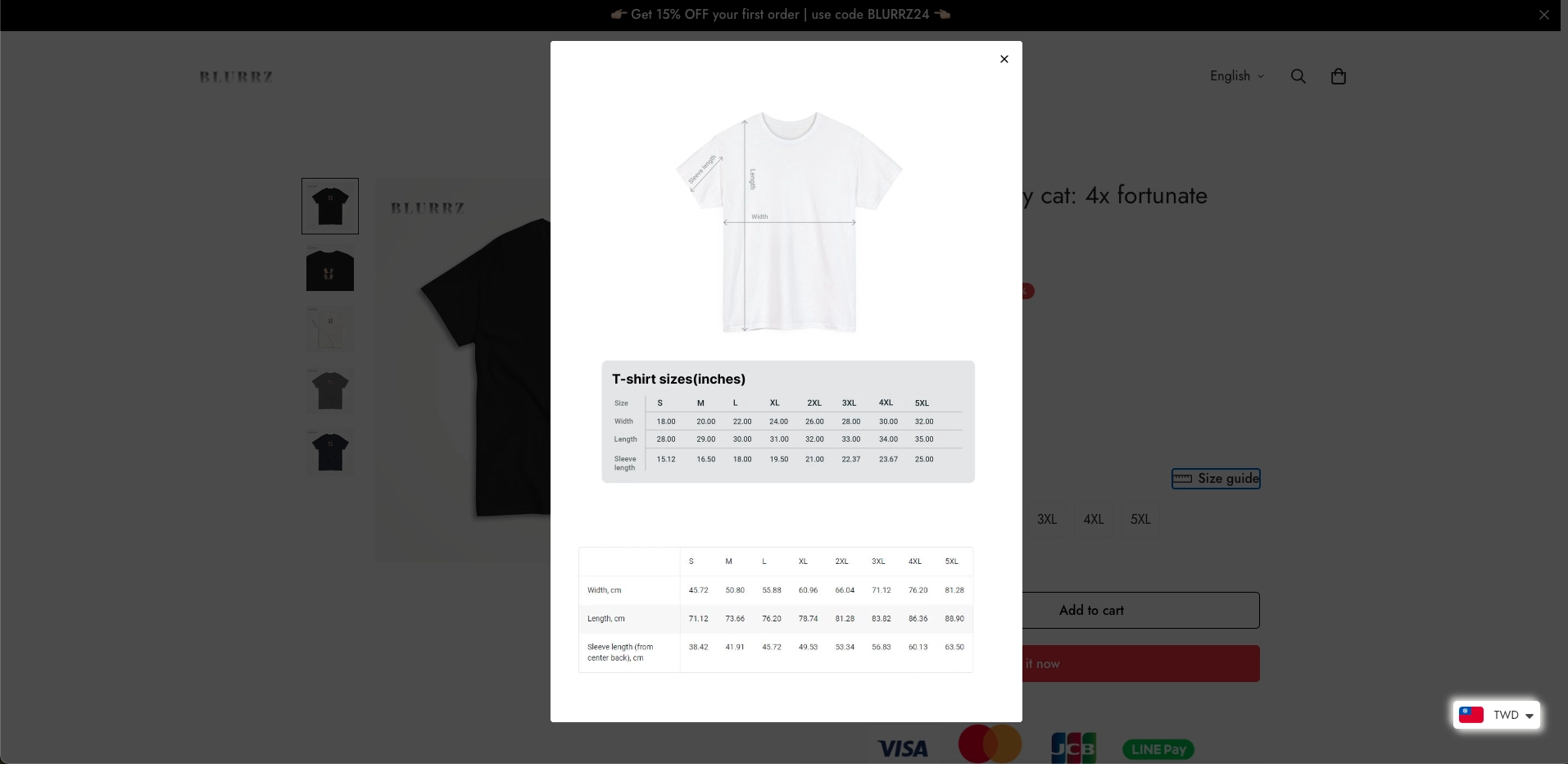Select the white t-shirt thumbnail

(x=330, y=330)
